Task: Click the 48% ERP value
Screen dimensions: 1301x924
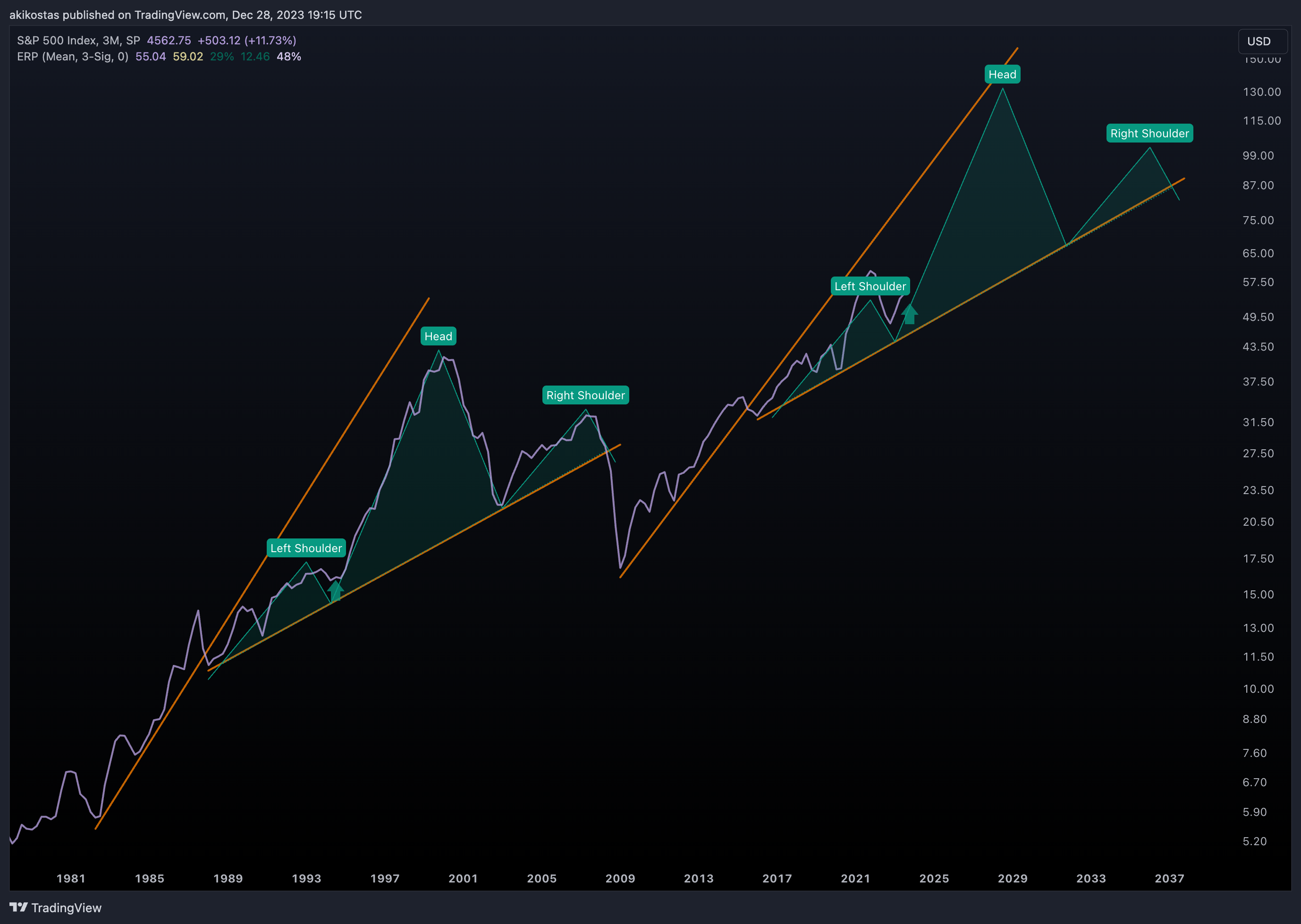Action: click(288, 56)
